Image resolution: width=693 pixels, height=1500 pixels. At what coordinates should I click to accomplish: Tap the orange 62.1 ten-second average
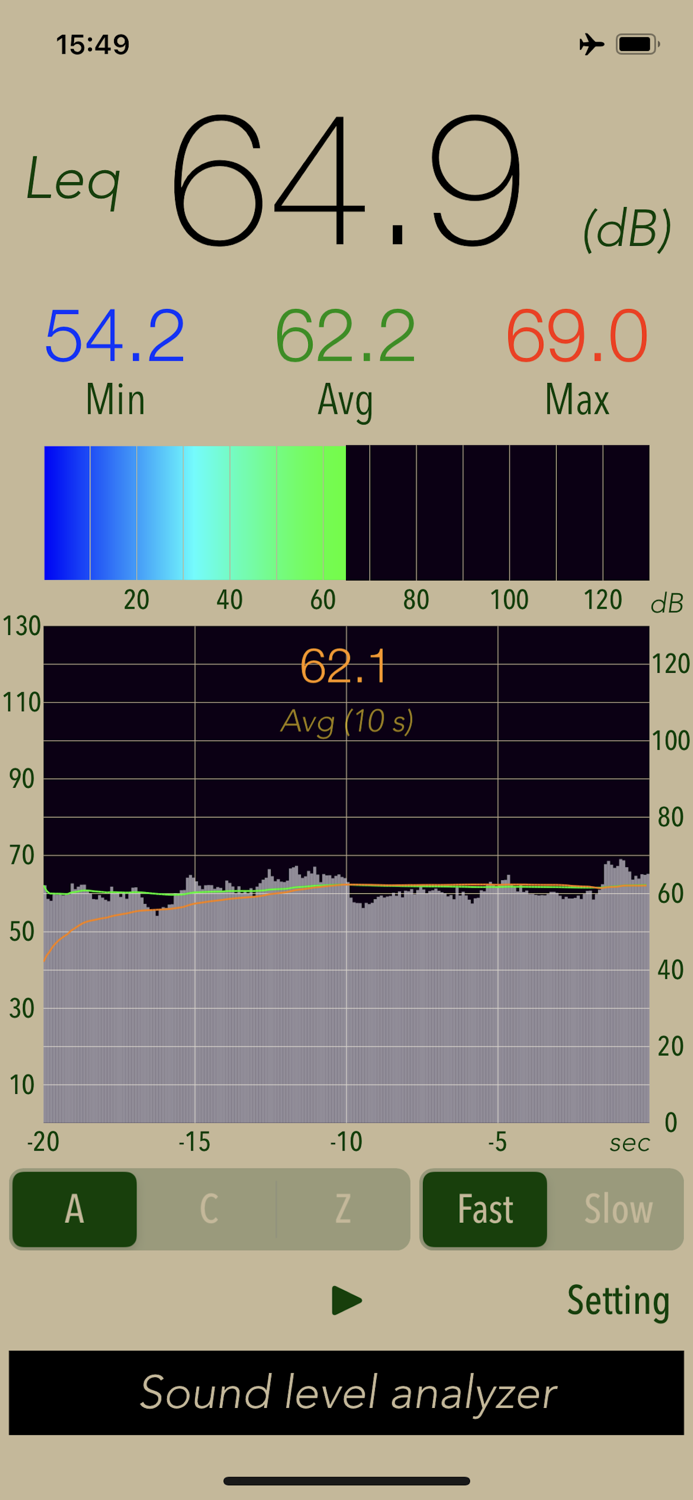pos(344,666)
